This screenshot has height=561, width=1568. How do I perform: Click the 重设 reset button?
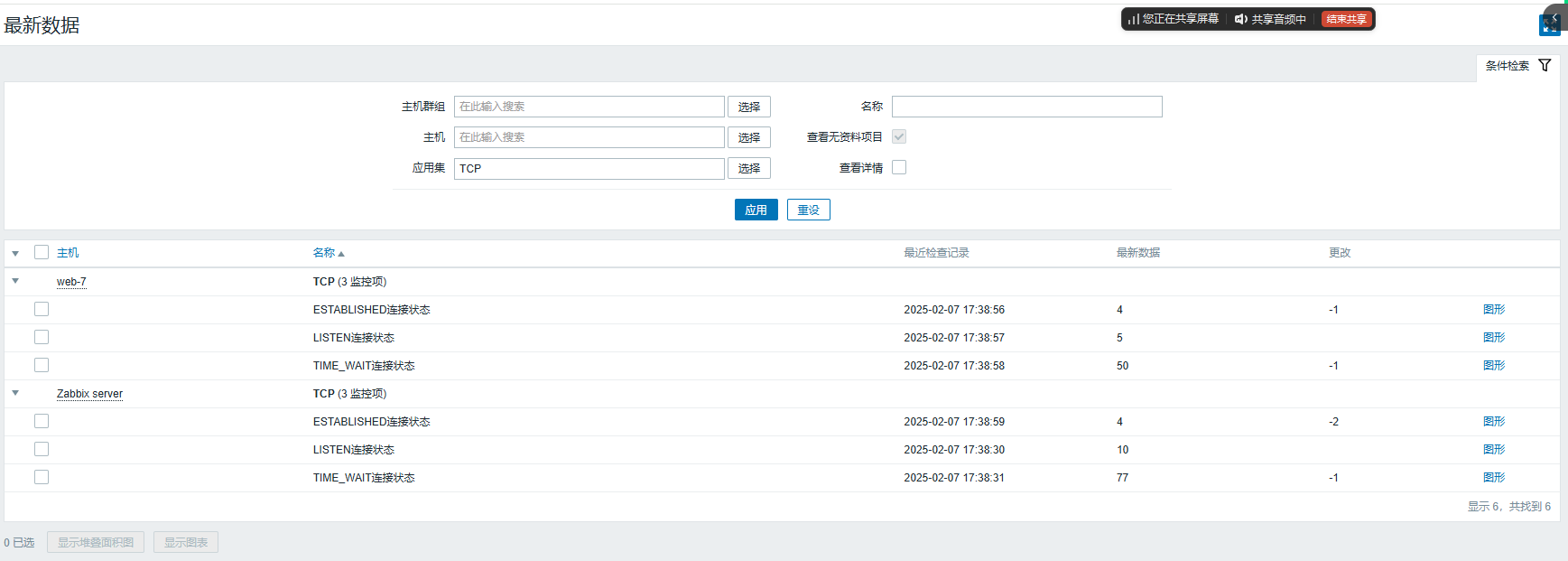[x=809, y=210]
